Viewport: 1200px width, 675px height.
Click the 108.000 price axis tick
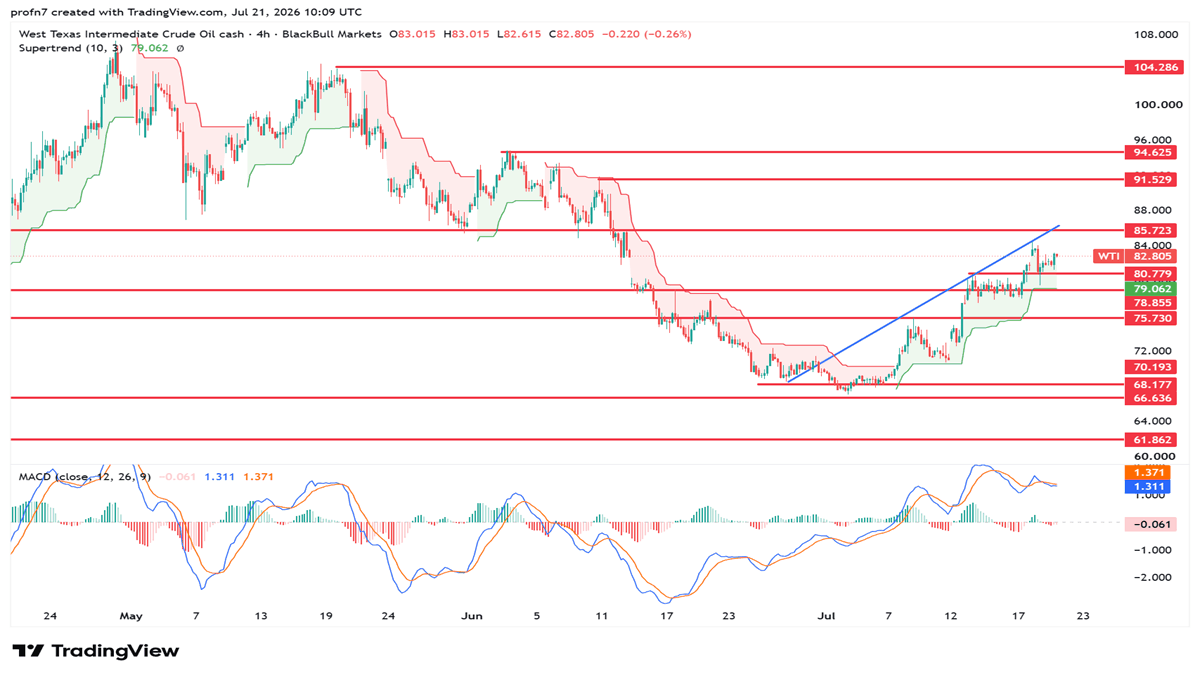(x=1154, y=34)
